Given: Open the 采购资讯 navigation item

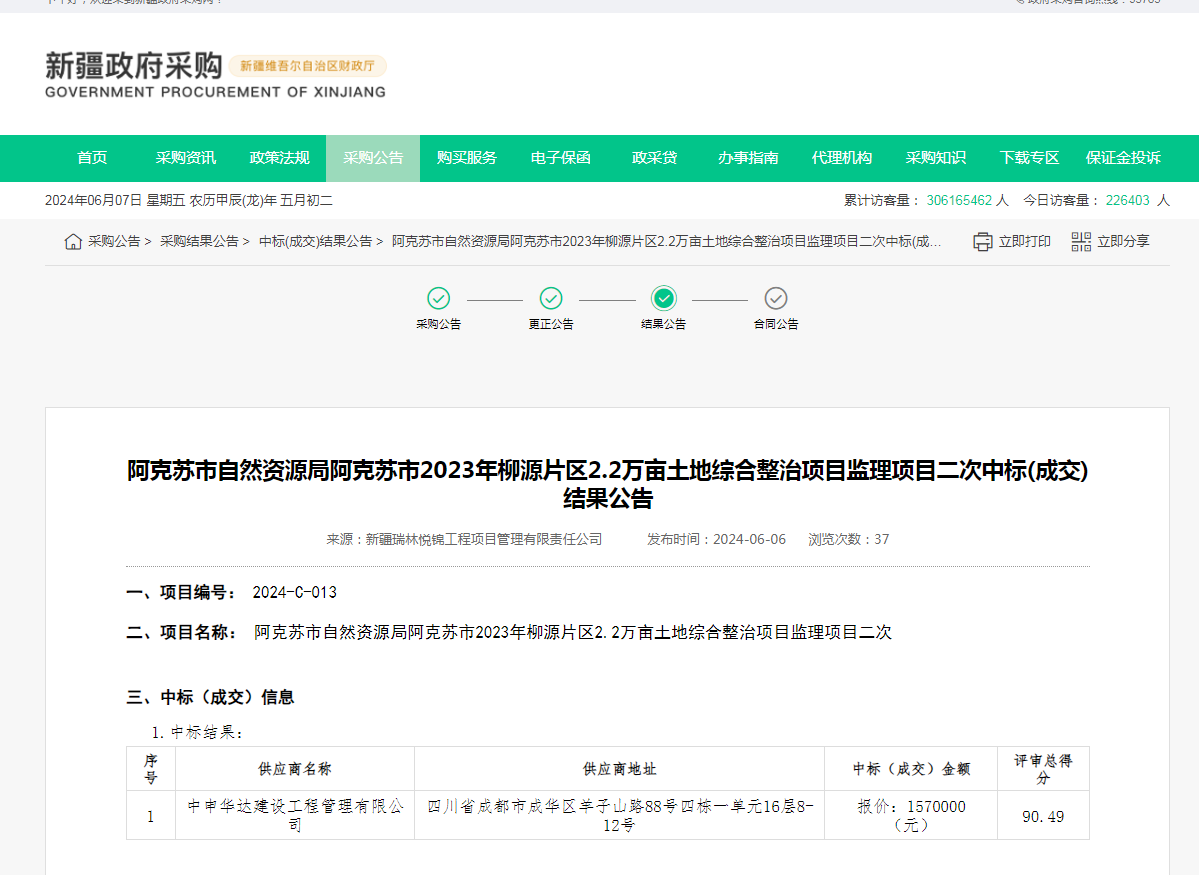Looking at the screenshot, I should [x=185, y=158].
